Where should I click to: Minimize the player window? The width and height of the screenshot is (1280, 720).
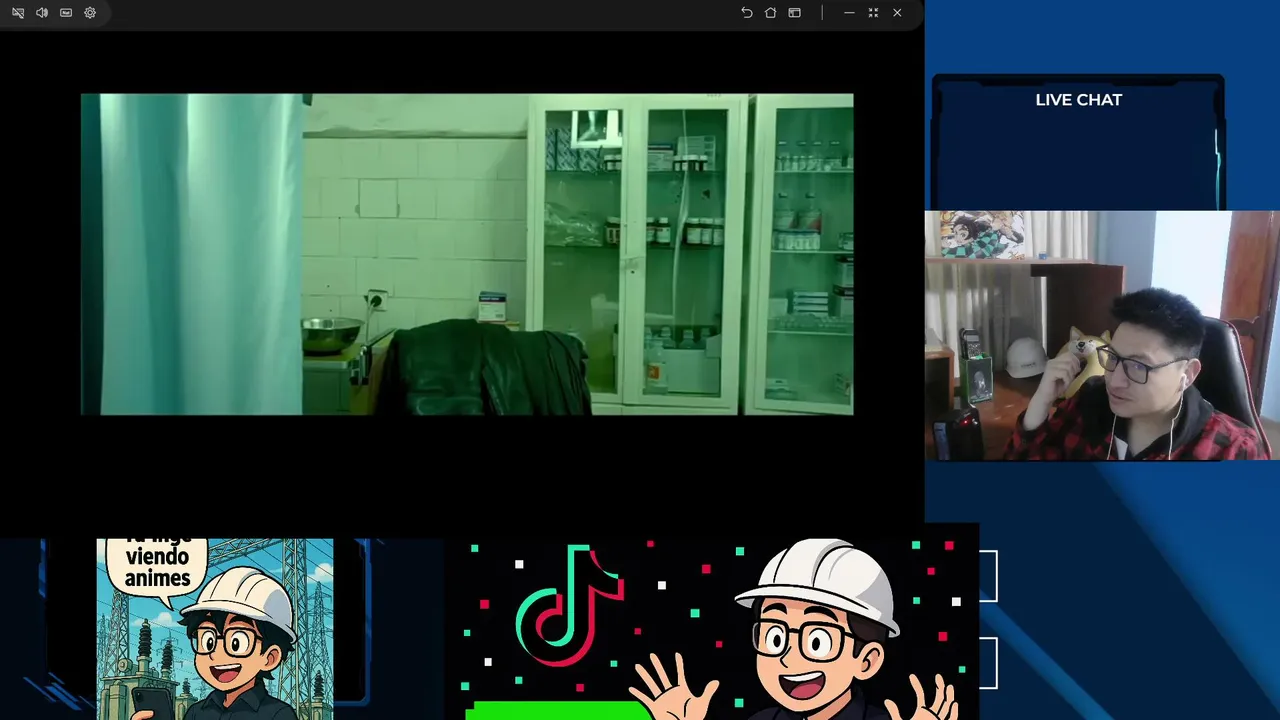pos(849,13)
